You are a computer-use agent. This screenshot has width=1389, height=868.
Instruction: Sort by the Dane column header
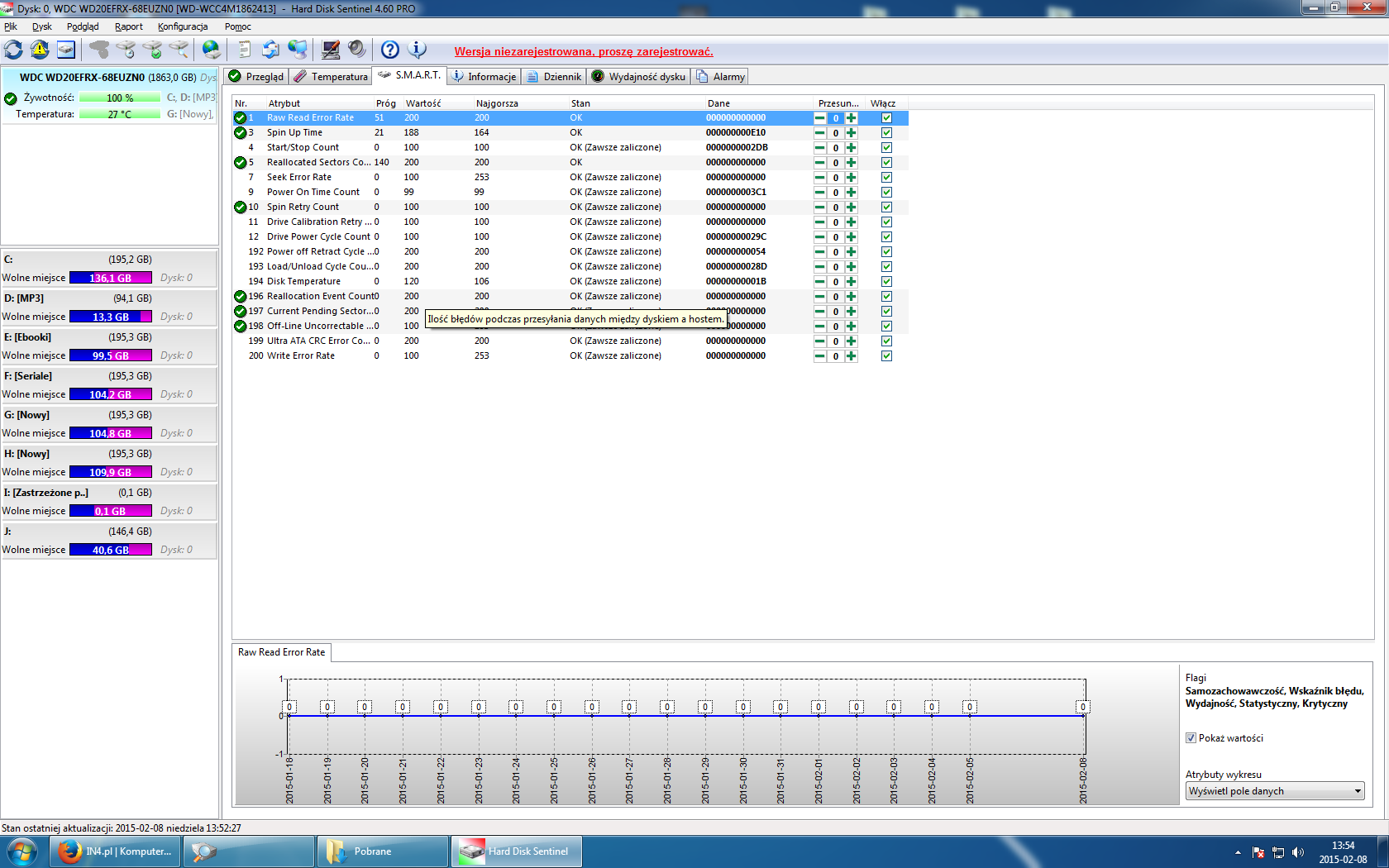(x=758, y=103)
